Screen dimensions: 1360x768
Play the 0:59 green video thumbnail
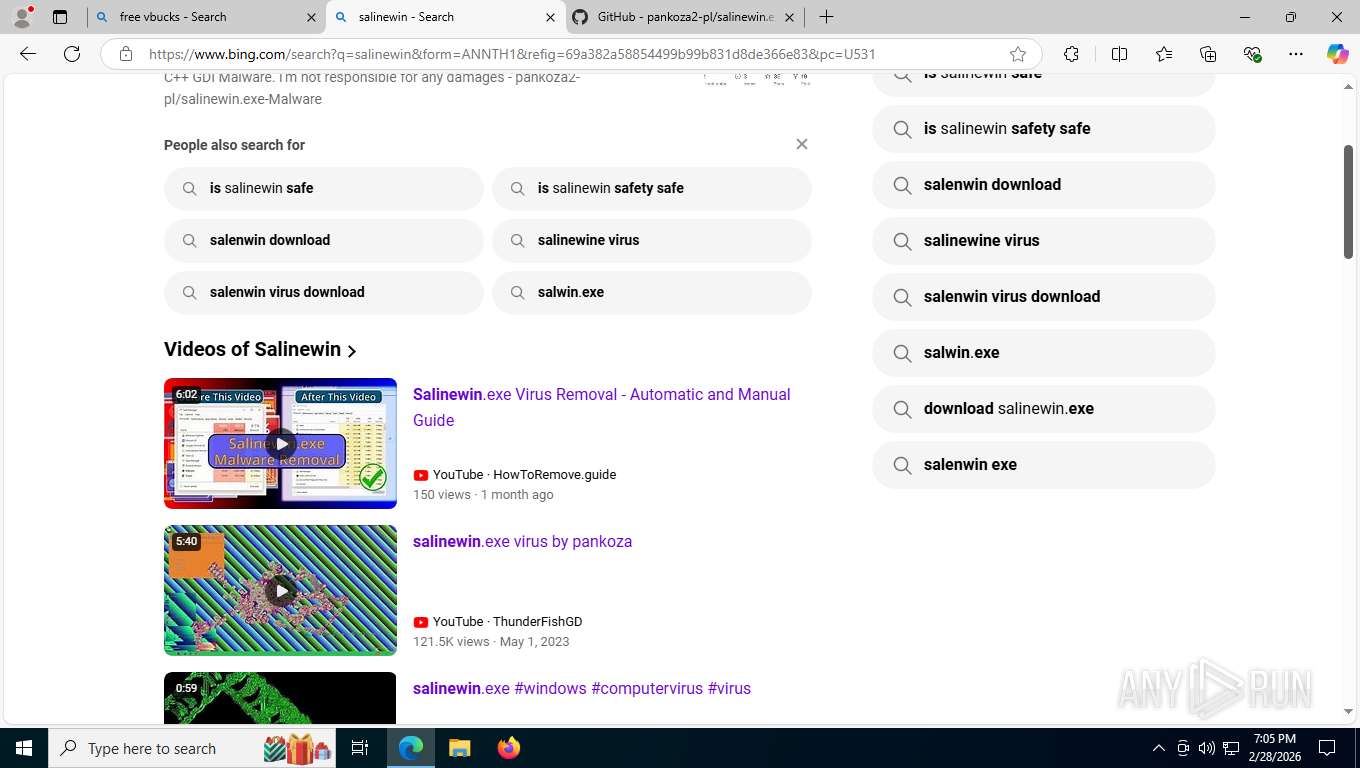click(x=280, y=698)
